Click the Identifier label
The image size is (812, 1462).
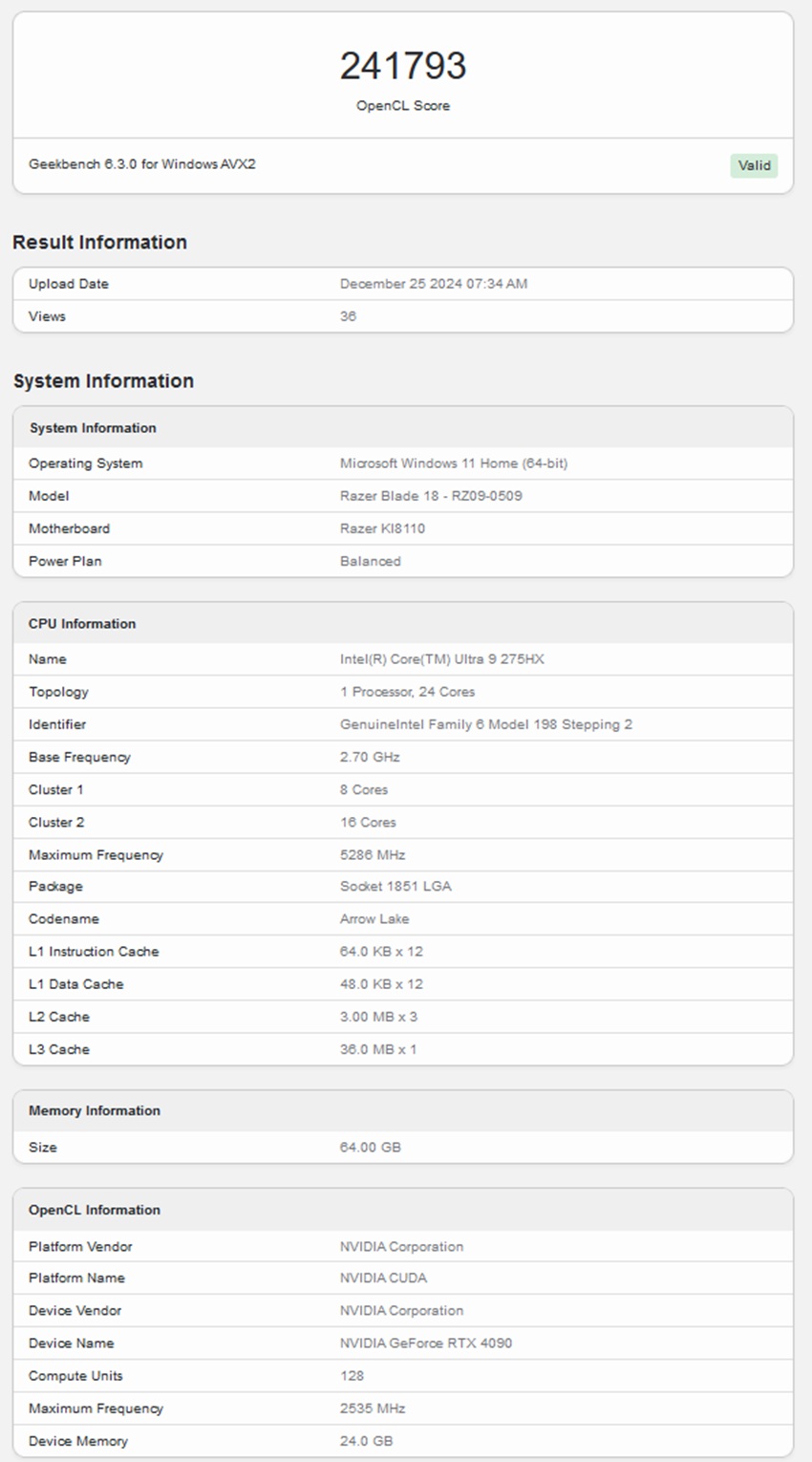(x=57, y=724)
